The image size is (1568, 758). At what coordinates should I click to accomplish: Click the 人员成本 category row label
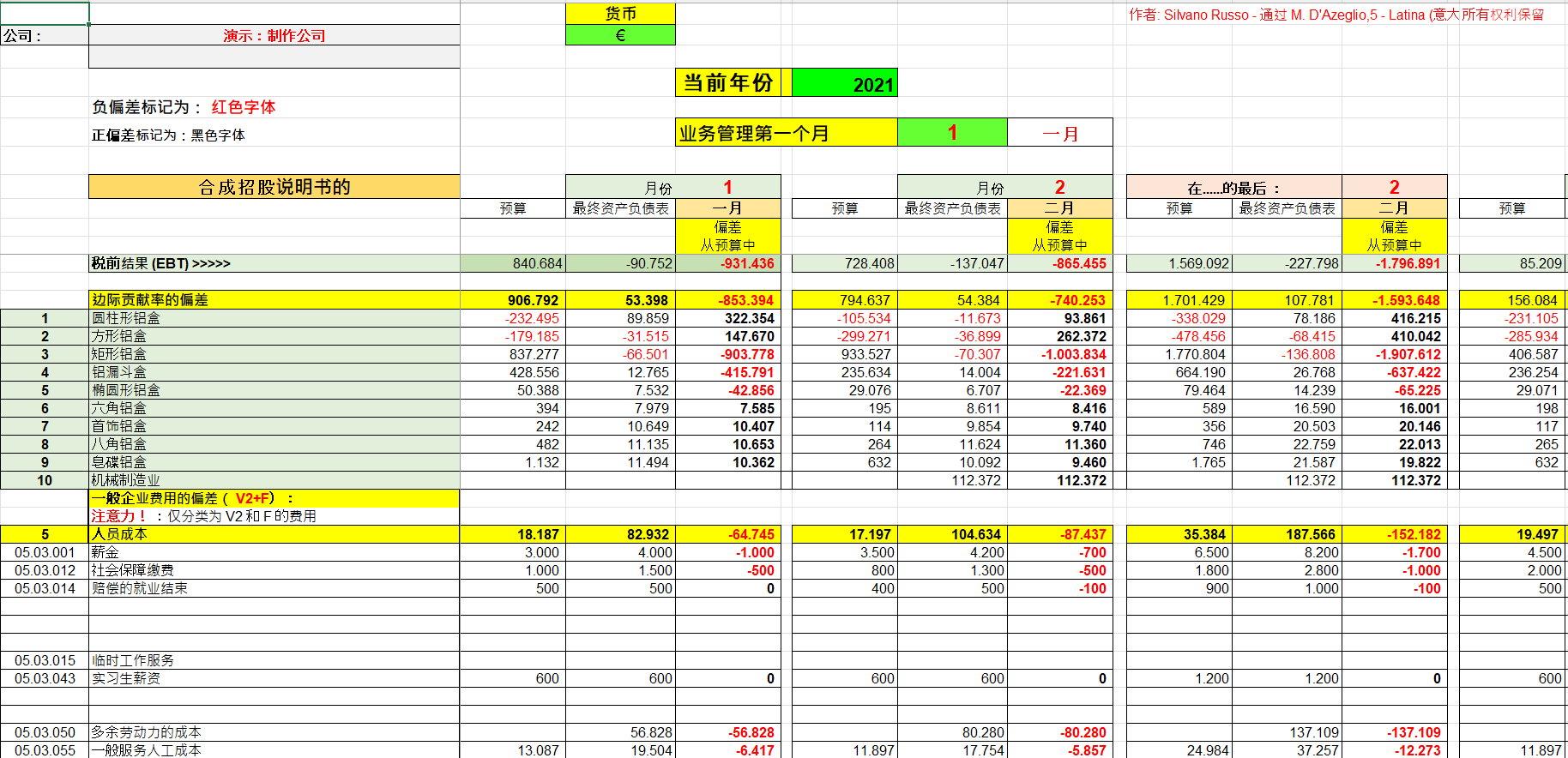coord(274,533)
